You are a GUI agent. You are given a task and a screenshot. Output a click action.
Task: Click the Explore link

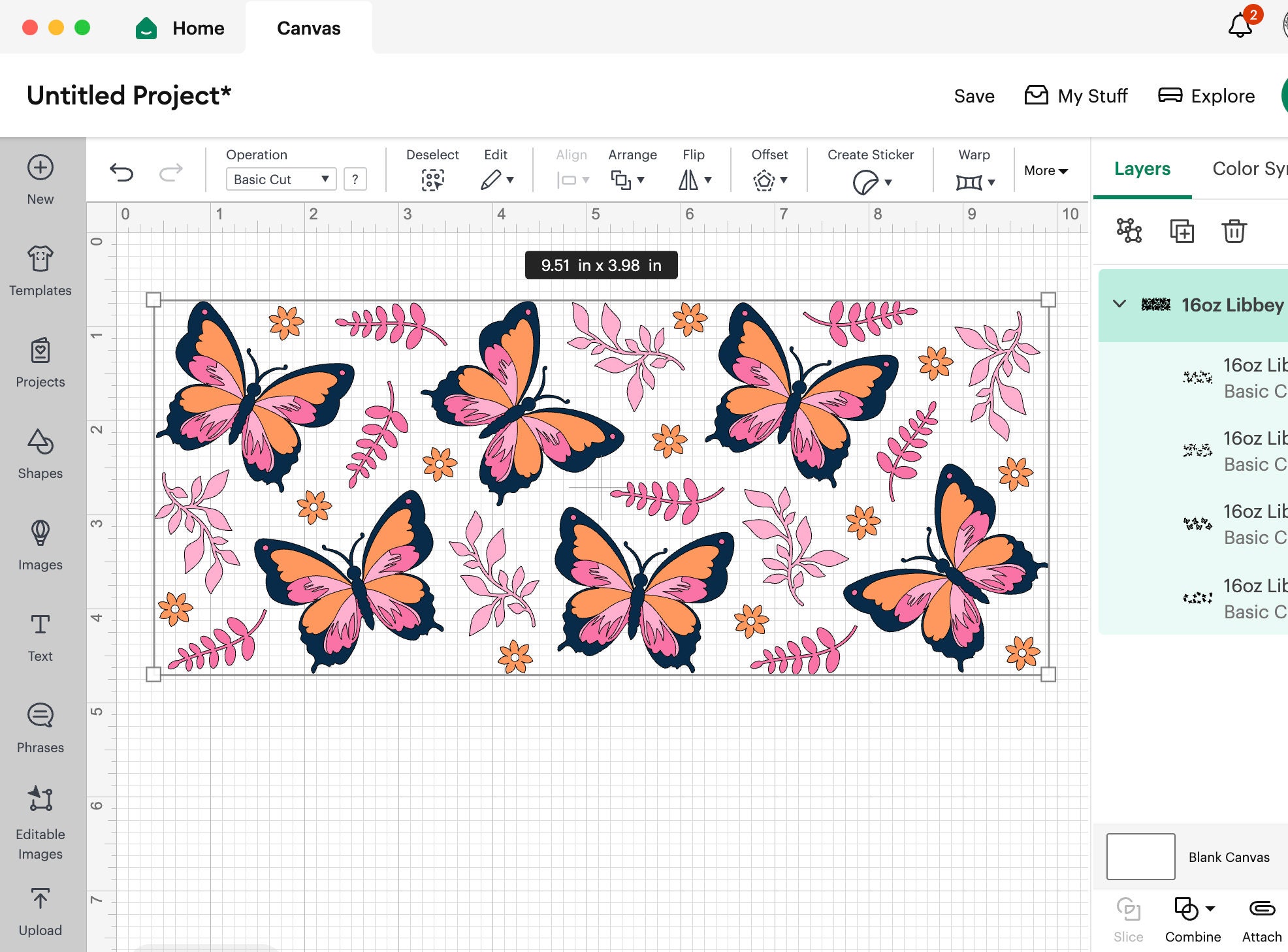(1206, 96)
